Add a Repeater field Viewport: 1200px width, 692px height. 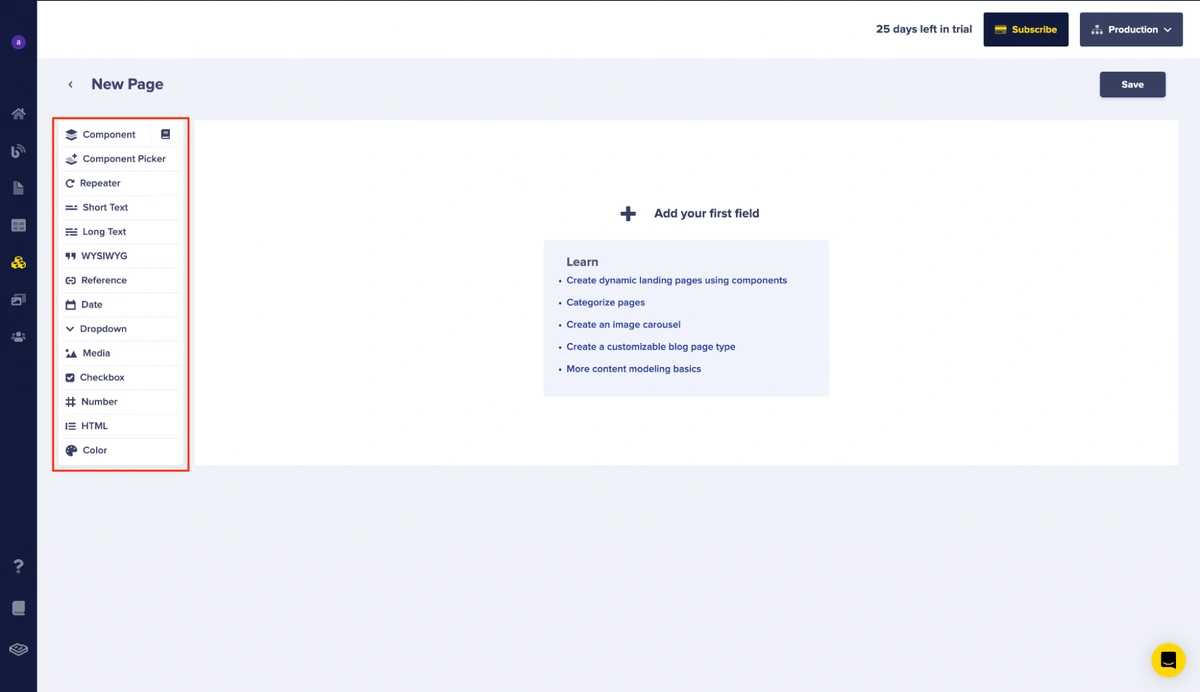pyautogui.click(x=100, y=184)
